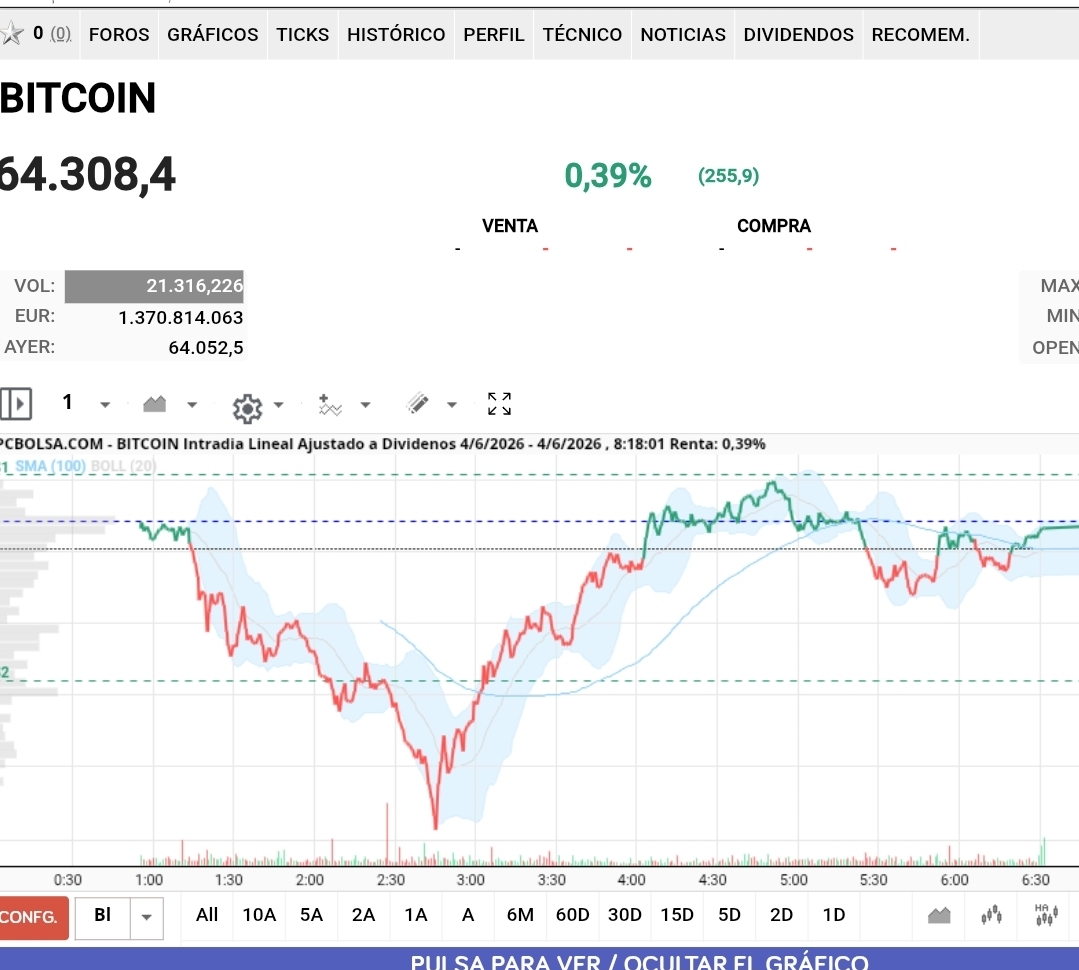Click the VOL value 21.316,226
This screenshot has width=1079, height=970.
pyautogui.click(x=195, y=286)
